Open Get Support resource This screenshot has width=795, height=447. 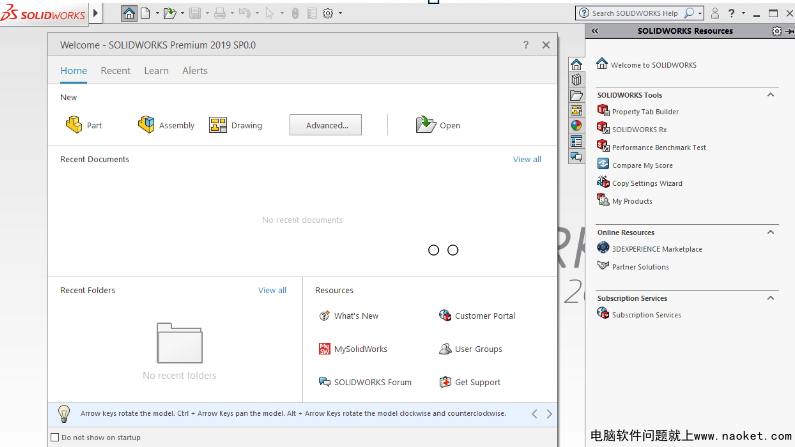pyautogui.click(x=469, y=382)
